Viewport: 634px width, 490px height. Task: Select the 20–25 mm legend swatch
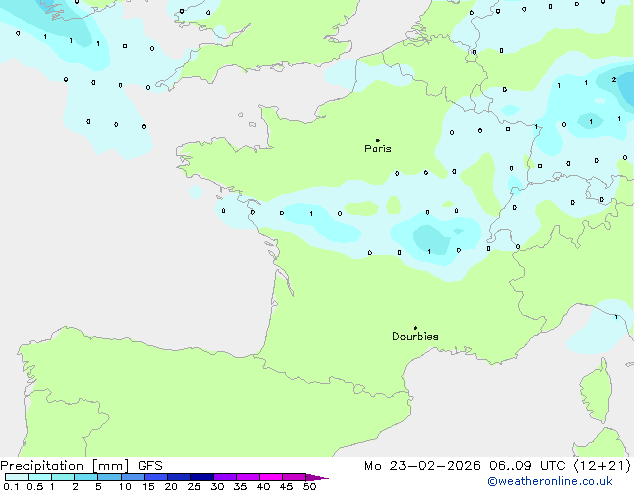coord(178,477)
